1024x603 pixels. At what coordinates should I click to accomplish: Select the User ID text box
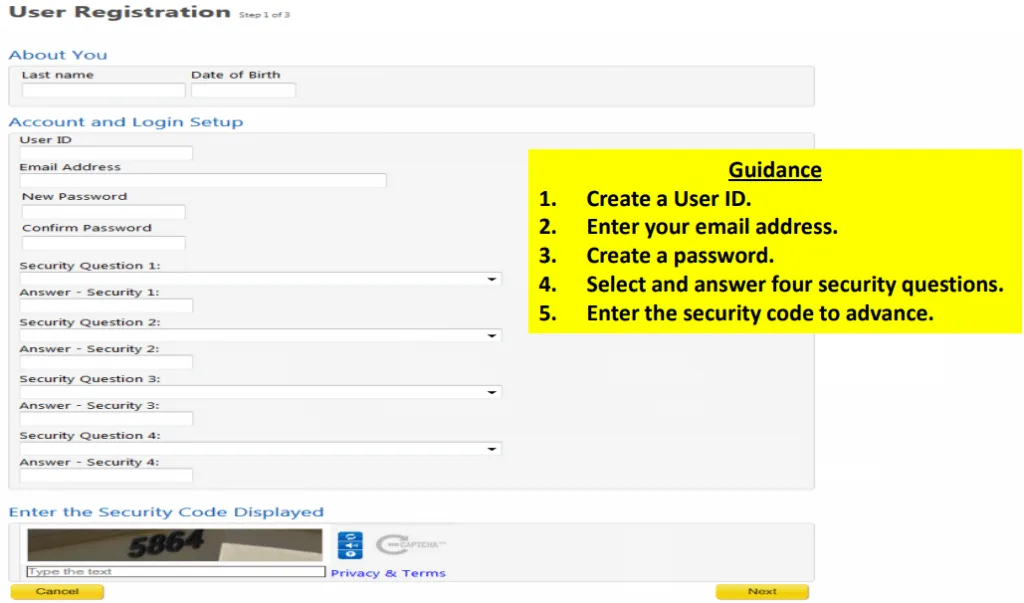pyautogui.click(x=106, y=153)
